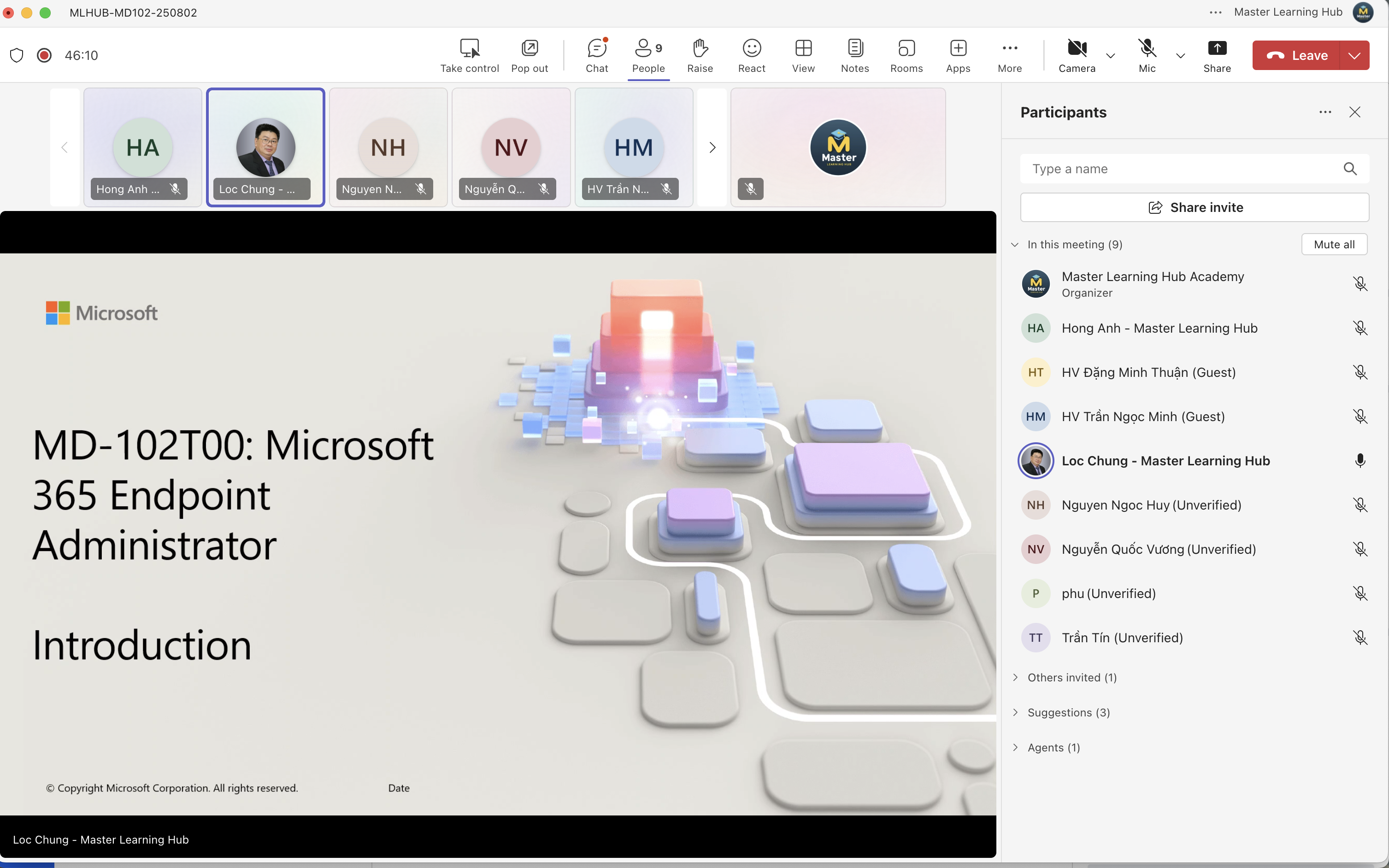Toggle the People panel

coord(648,55)
